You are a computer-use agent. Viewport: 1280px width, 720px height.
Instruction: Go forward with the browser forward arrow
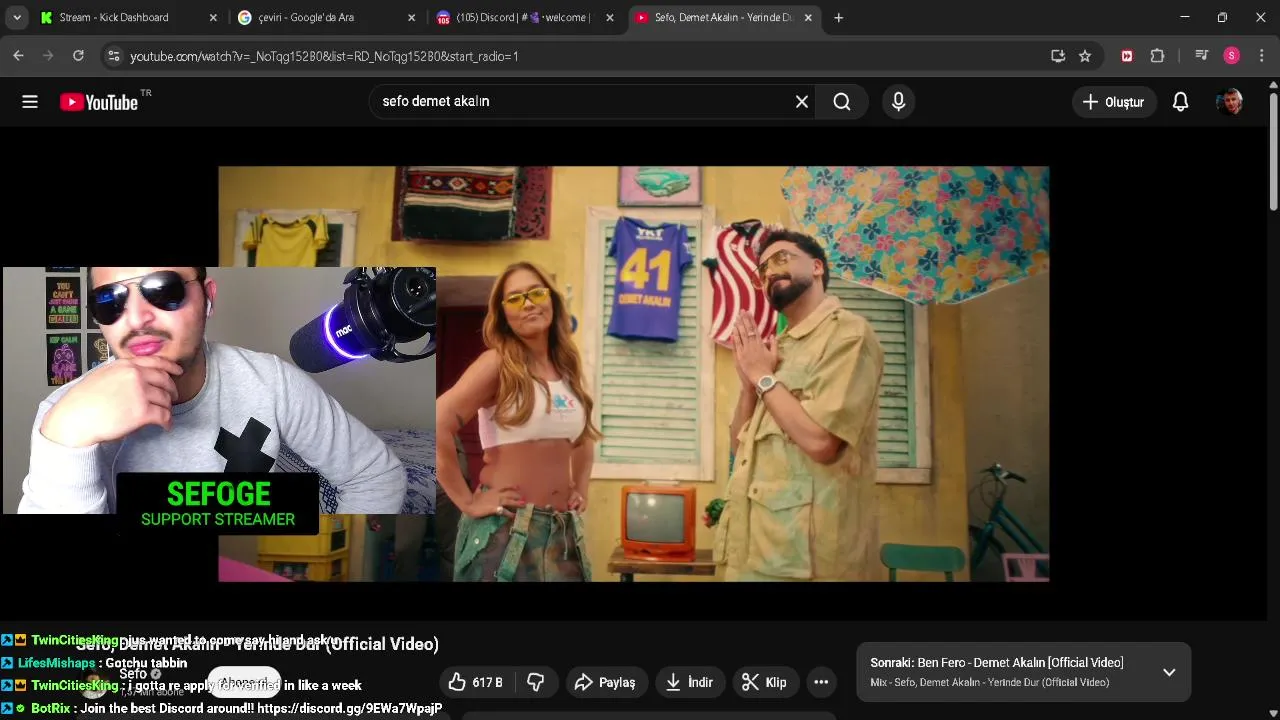[48, 56]
